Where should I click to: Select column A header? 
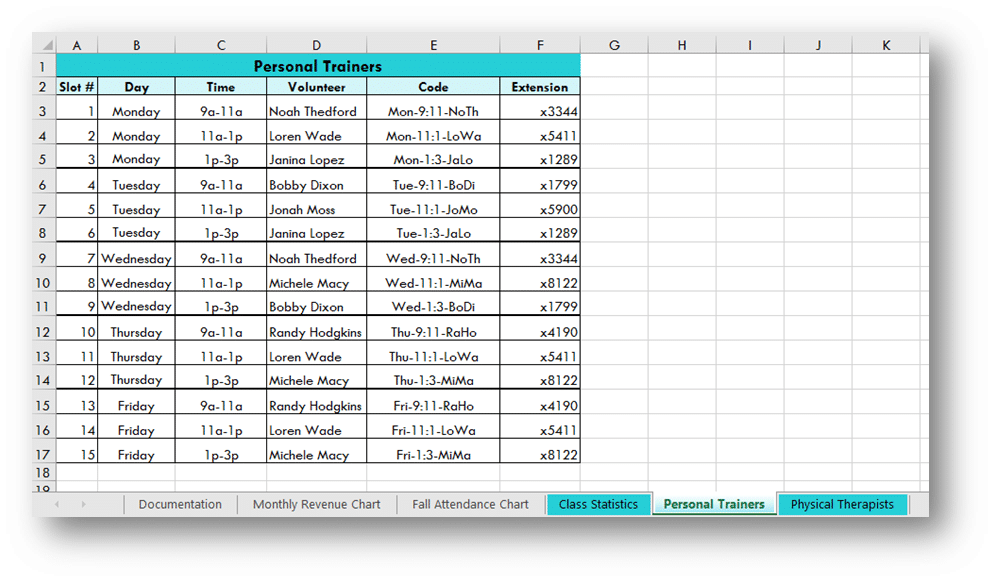(77, 45)
